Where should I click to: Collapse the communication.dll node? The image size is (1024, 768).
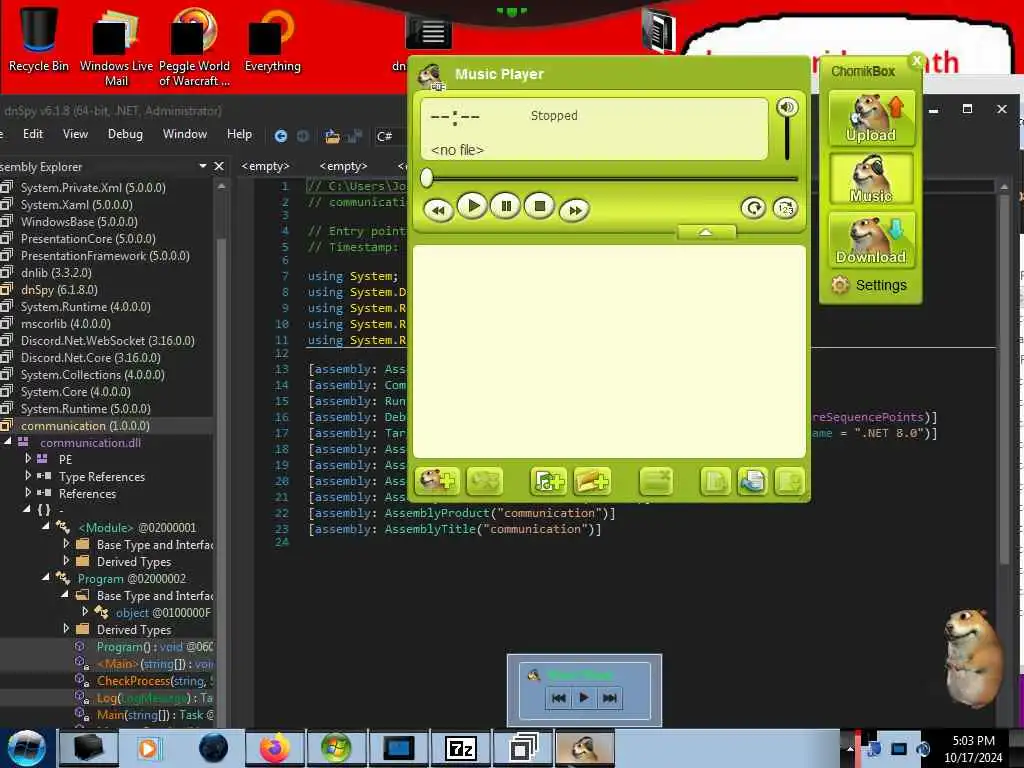8,442
